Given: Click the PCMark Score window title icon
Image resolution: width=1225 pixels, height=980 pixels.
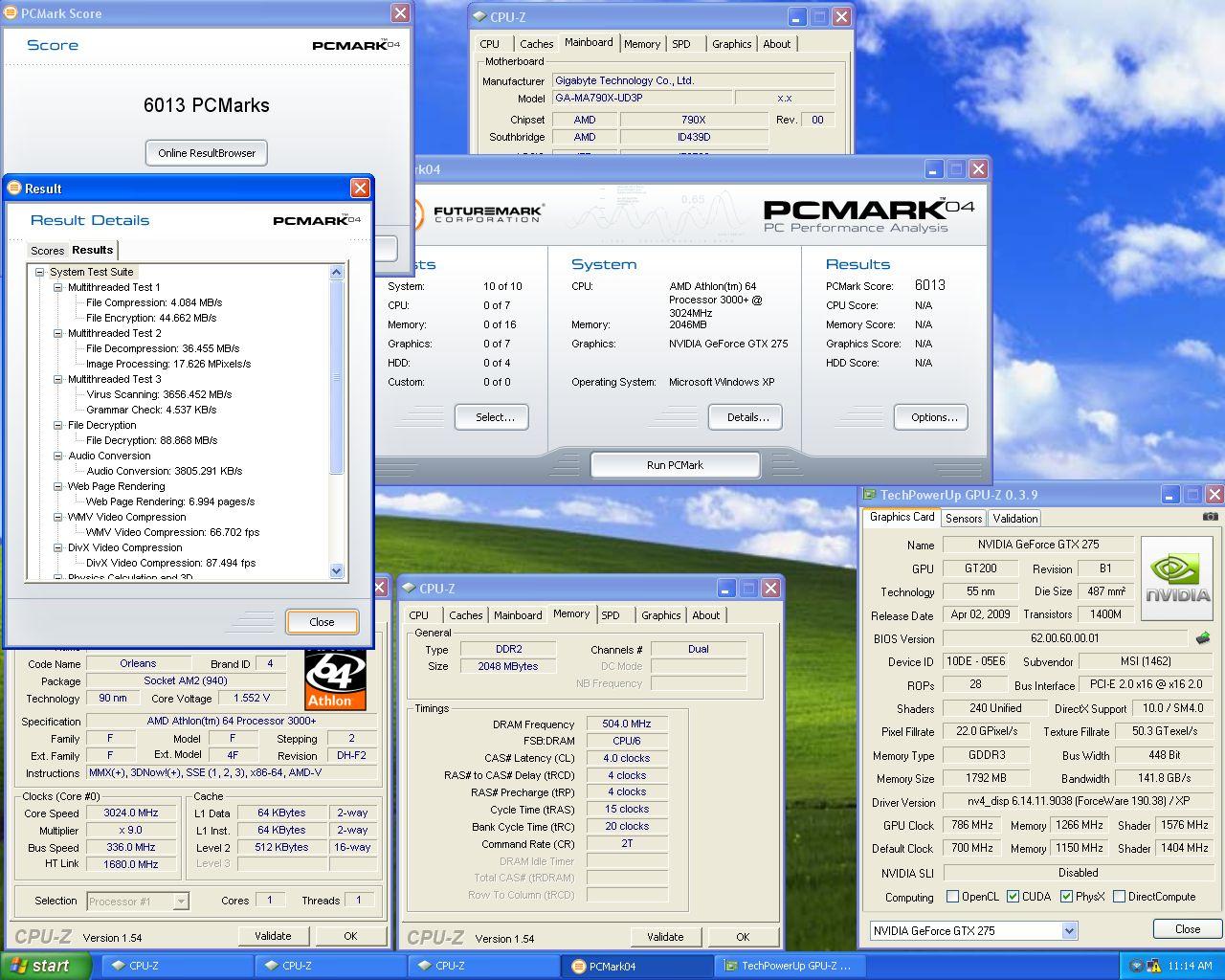Looking at the screenshot, I should (x=11, y=13).
